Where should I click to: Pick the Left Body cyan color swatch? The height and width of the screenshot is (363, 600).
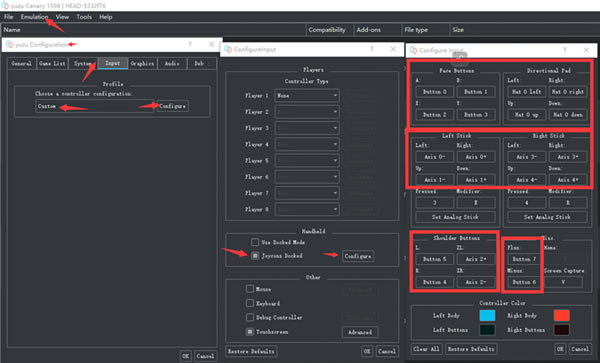487,316
